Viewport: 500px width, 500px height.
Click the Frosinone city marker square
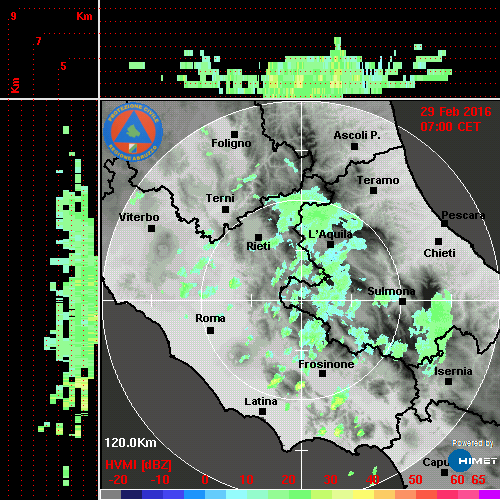pyautogui.click(x=322, y=374)
